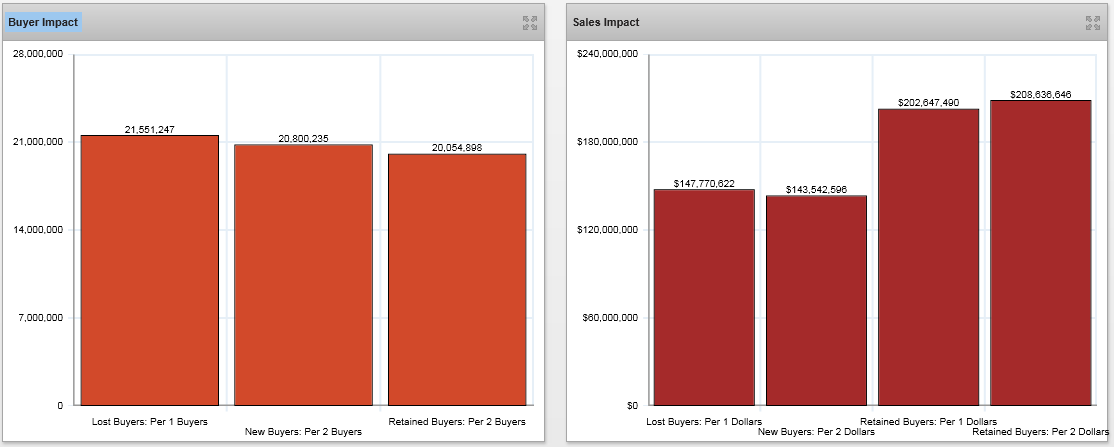The height and width of the screenshot is (447, 1114).
Task: Select the 20,054,898 data label
Action: [x=457, y=148]
